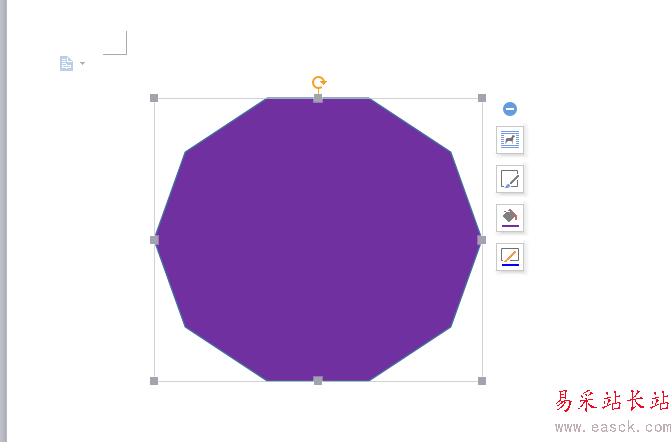Click the orange rotate handle above shape

[x=319, y=82]
